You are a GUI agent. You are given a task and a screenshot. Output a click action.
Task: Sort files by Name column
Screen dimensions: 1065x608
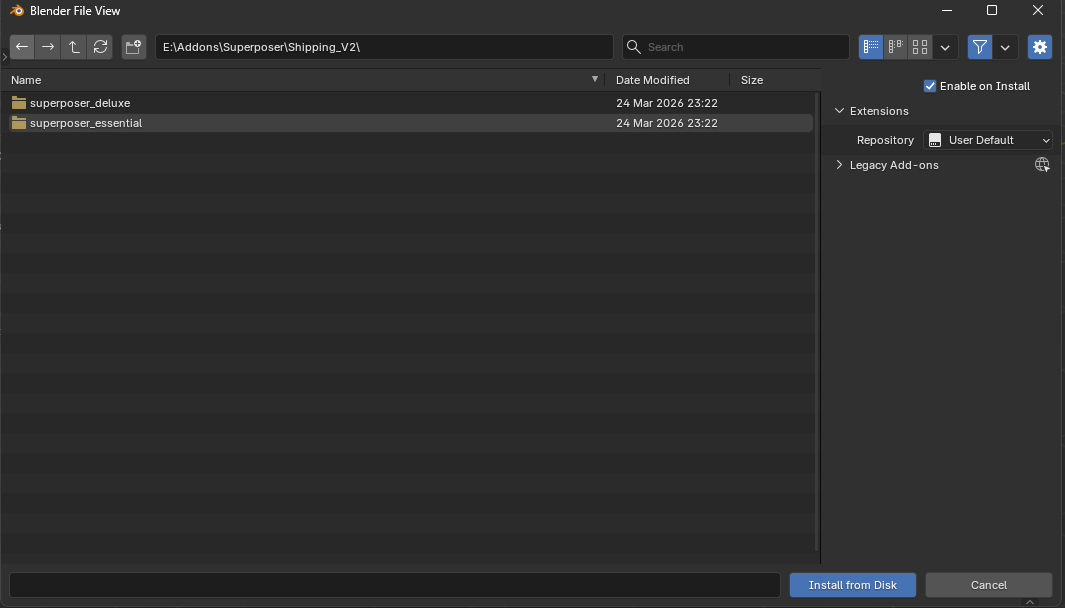26,80
